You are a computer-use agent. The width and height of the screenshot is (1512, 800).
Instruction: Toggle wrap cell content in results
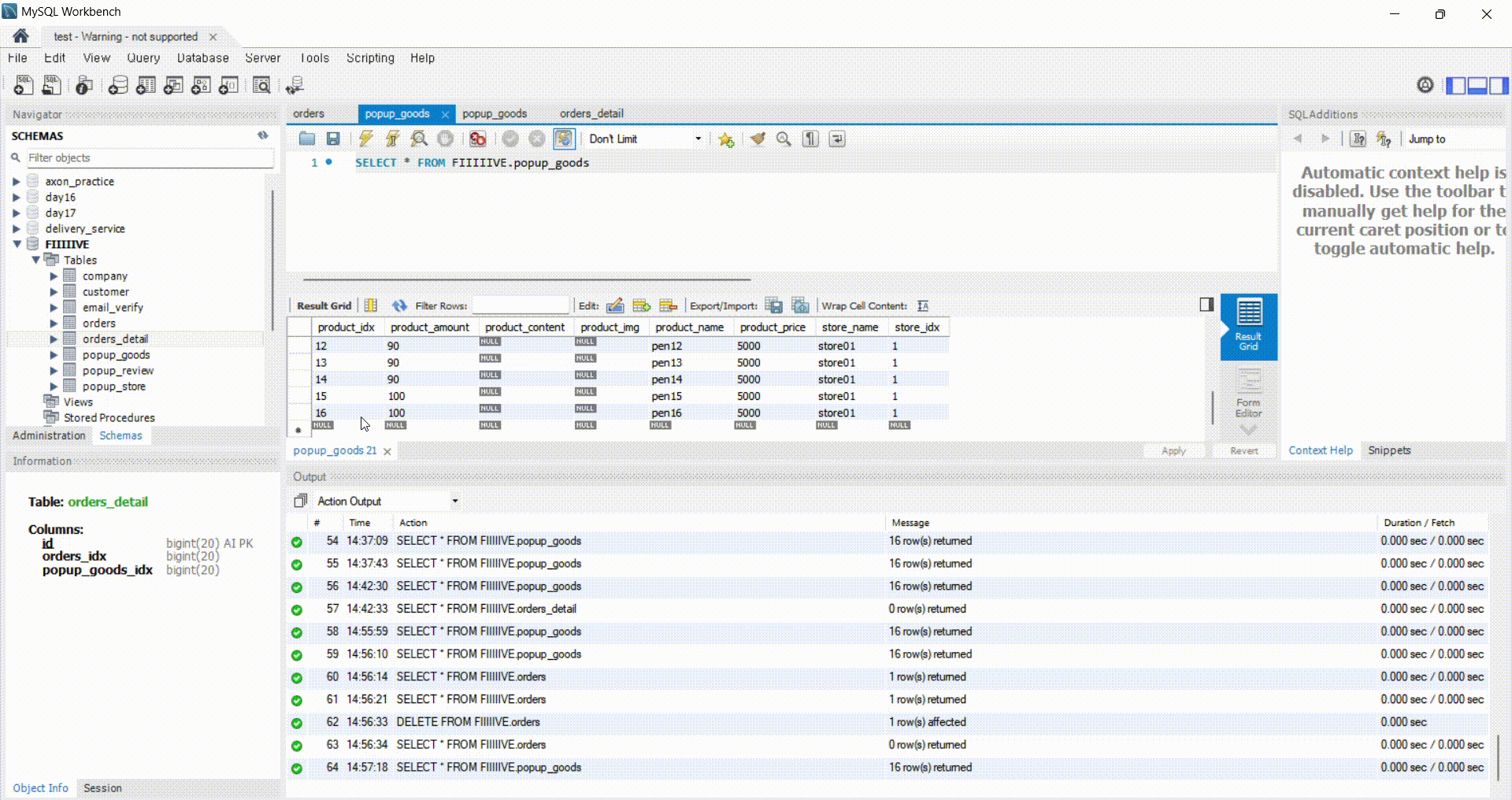coord(923,306)
